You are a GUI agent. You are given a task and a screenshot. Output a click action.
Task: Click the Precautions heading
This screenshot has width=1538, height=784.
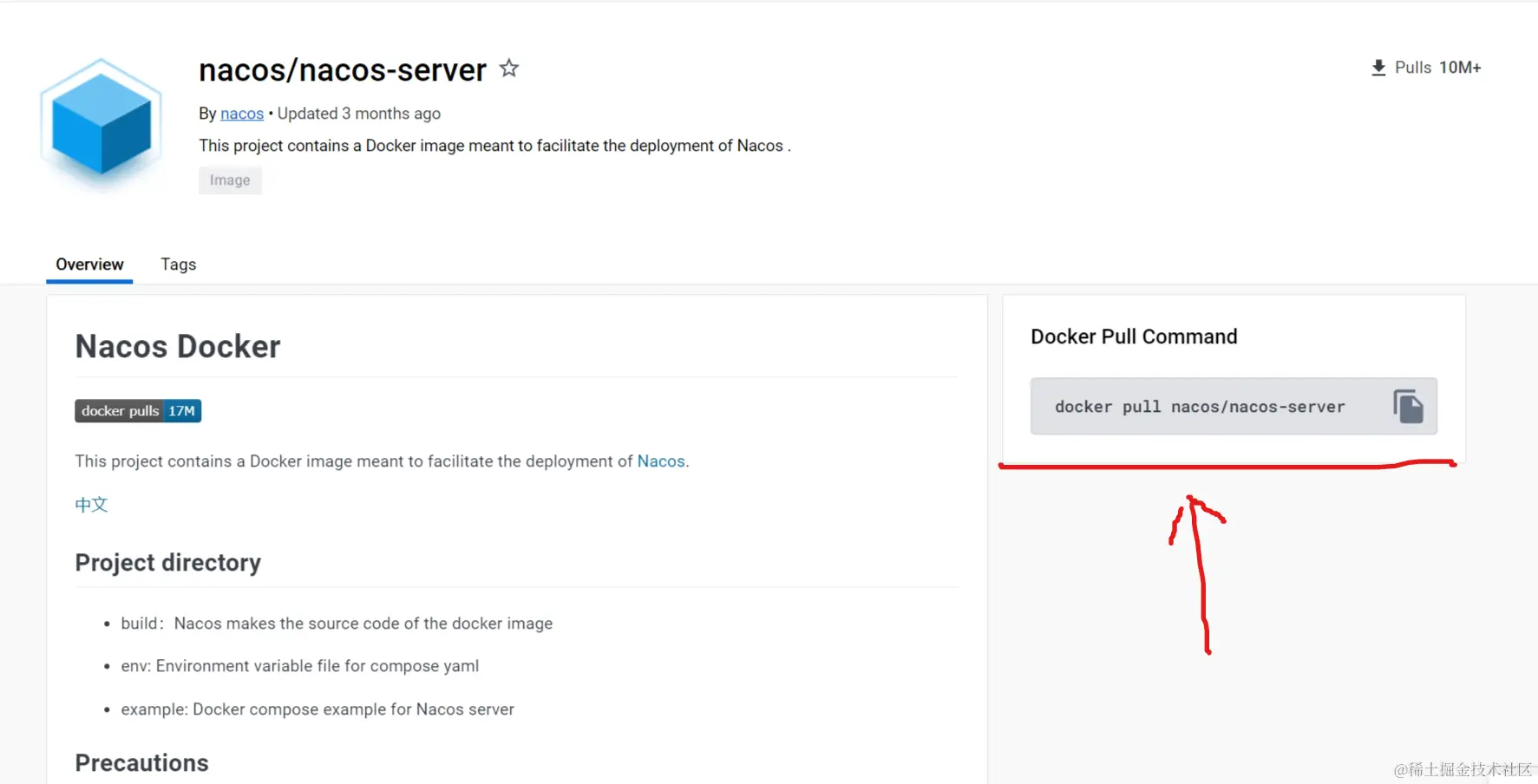141,761
